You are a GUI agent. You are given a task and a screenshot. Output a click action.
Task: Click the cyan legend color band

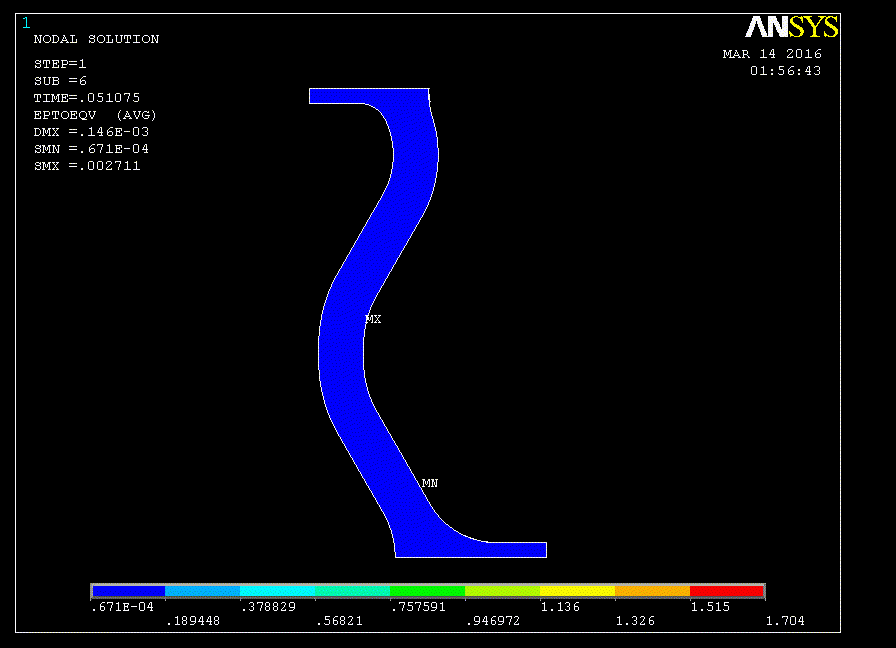pos(277,591)
